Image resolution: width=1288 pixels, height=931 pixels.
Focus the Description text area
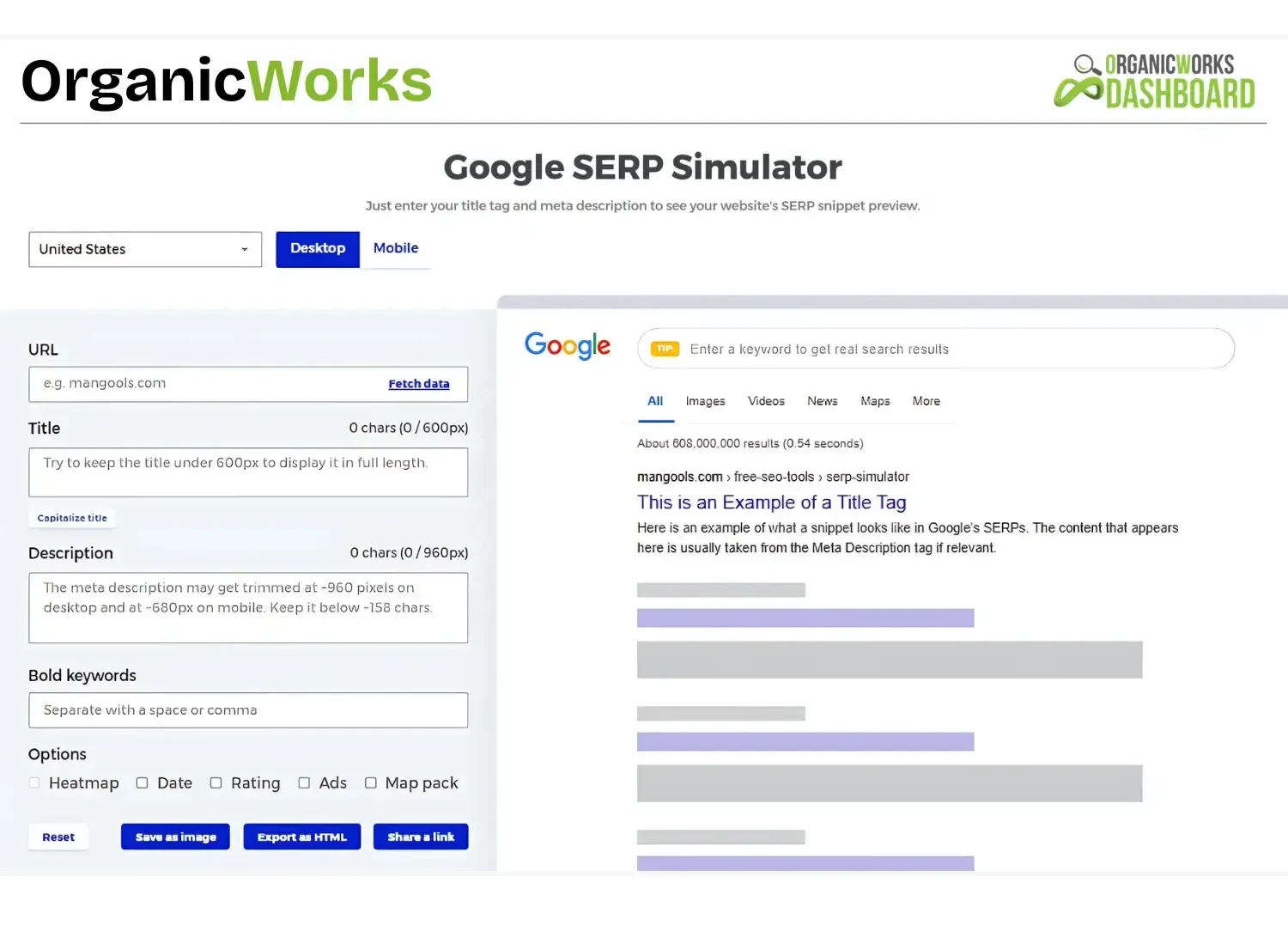coord(248,607)
